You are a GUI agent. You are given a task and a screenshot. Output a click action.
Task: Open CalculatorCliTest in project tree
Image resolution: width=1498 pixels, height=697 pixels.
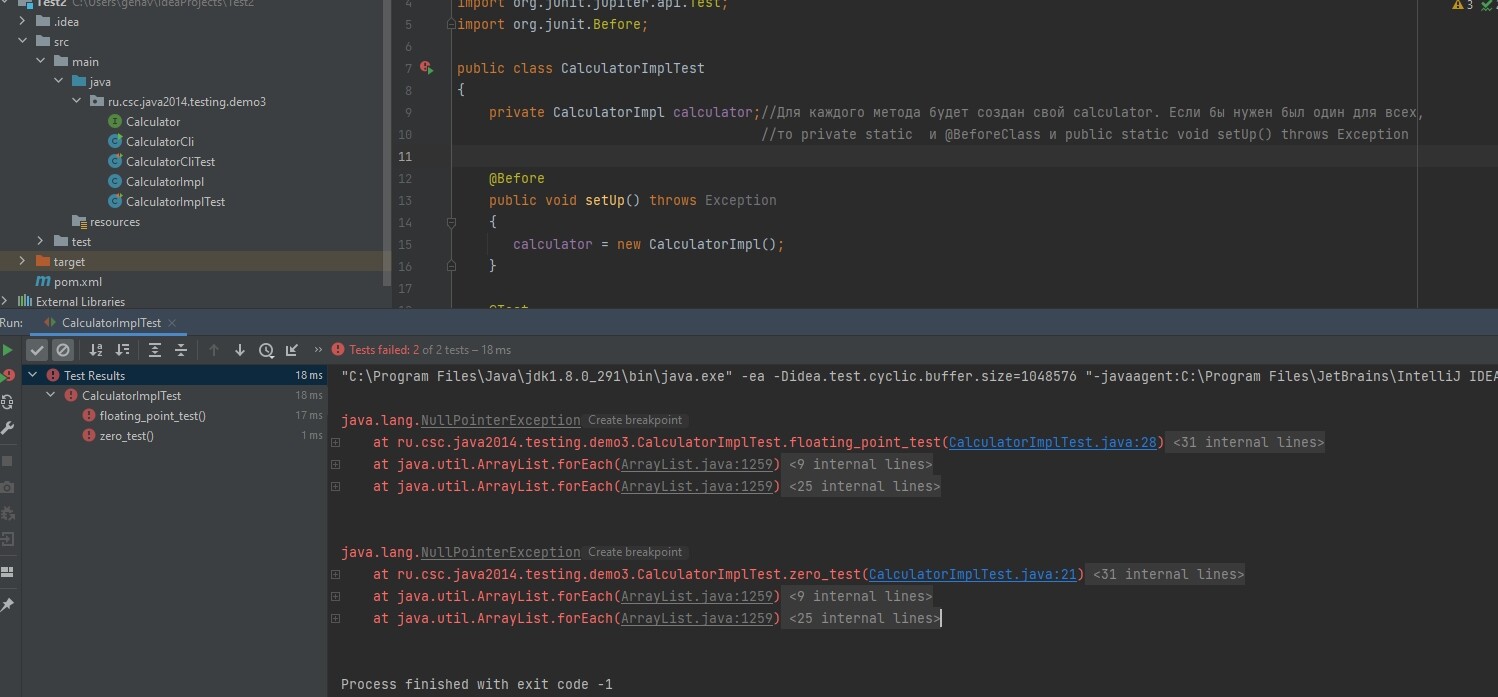pyautogui.click(x=170, y=161)
